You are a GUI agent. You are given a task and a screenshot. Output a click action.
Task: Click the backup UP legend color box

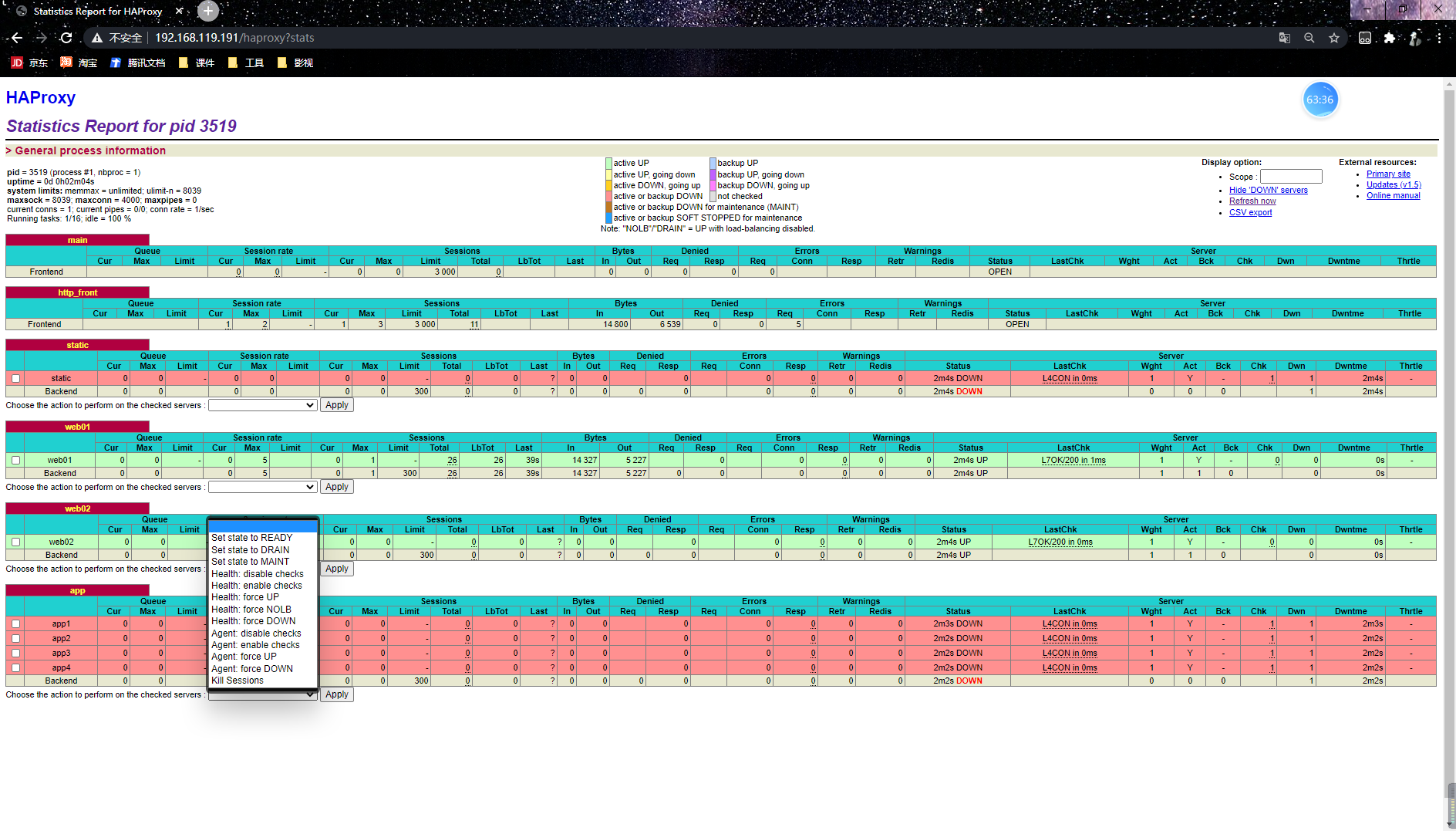click(713, 164)
